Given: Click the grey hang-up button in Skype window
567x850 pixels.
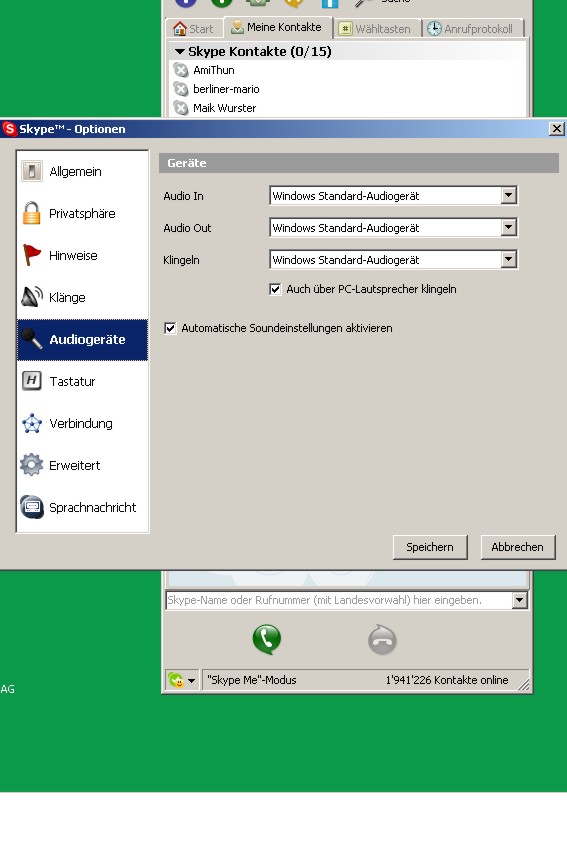Looking at the screenshot, I should (x=382, y=640).
